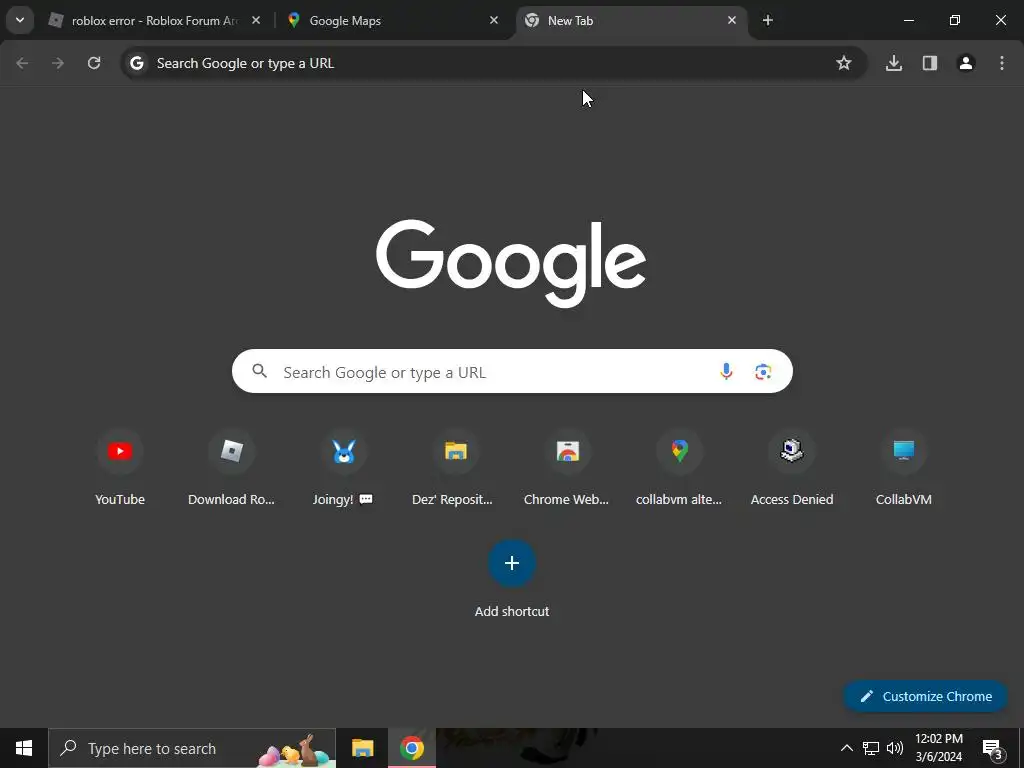This screenshot has width=1024, height=768.
Task: Open the YouTube shortcut icon
Action: 120,451
